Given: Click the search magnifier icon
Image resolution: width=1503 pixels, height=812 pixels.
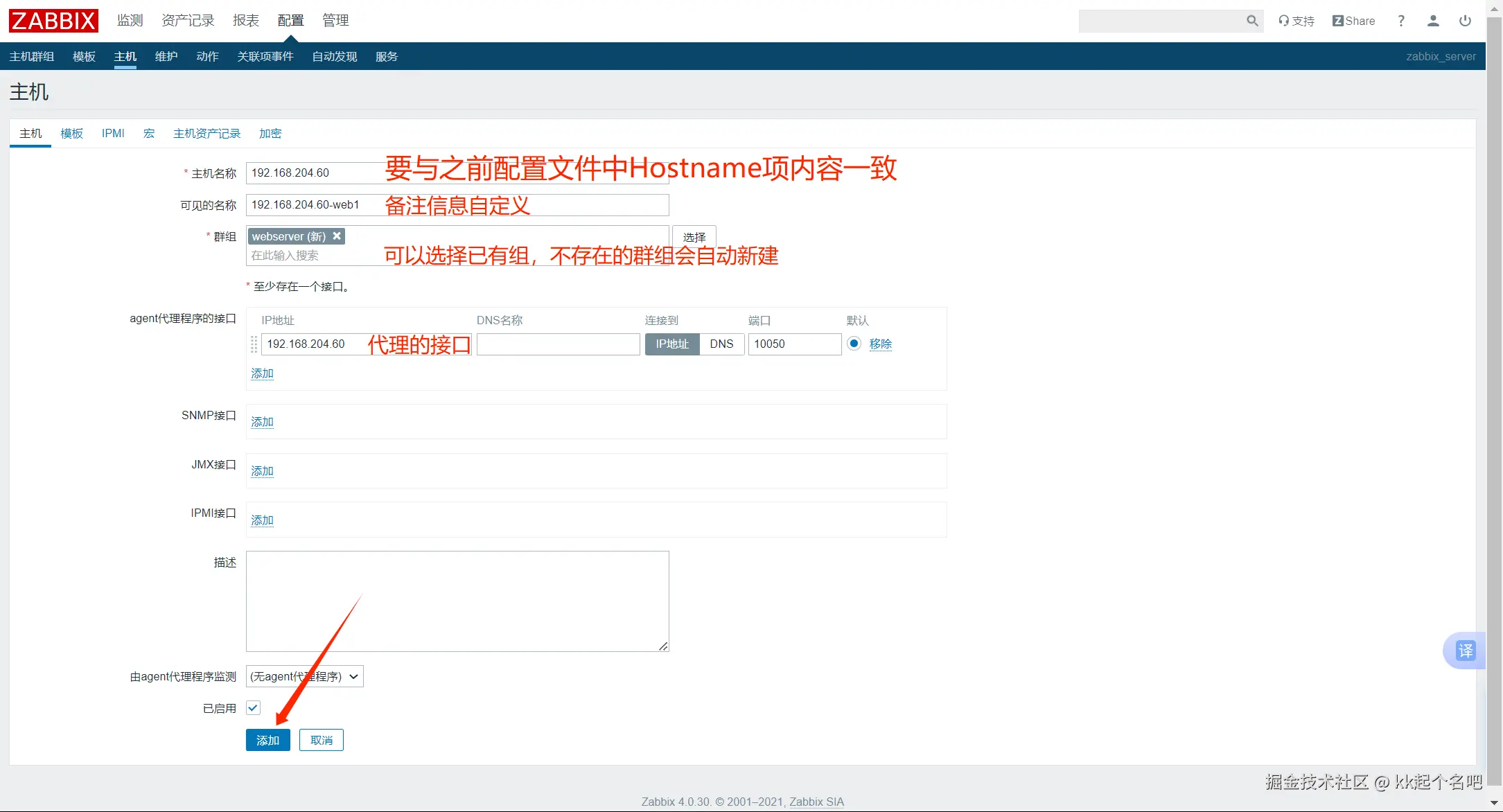Looking at the screenshot, I should click(1251, 21).
